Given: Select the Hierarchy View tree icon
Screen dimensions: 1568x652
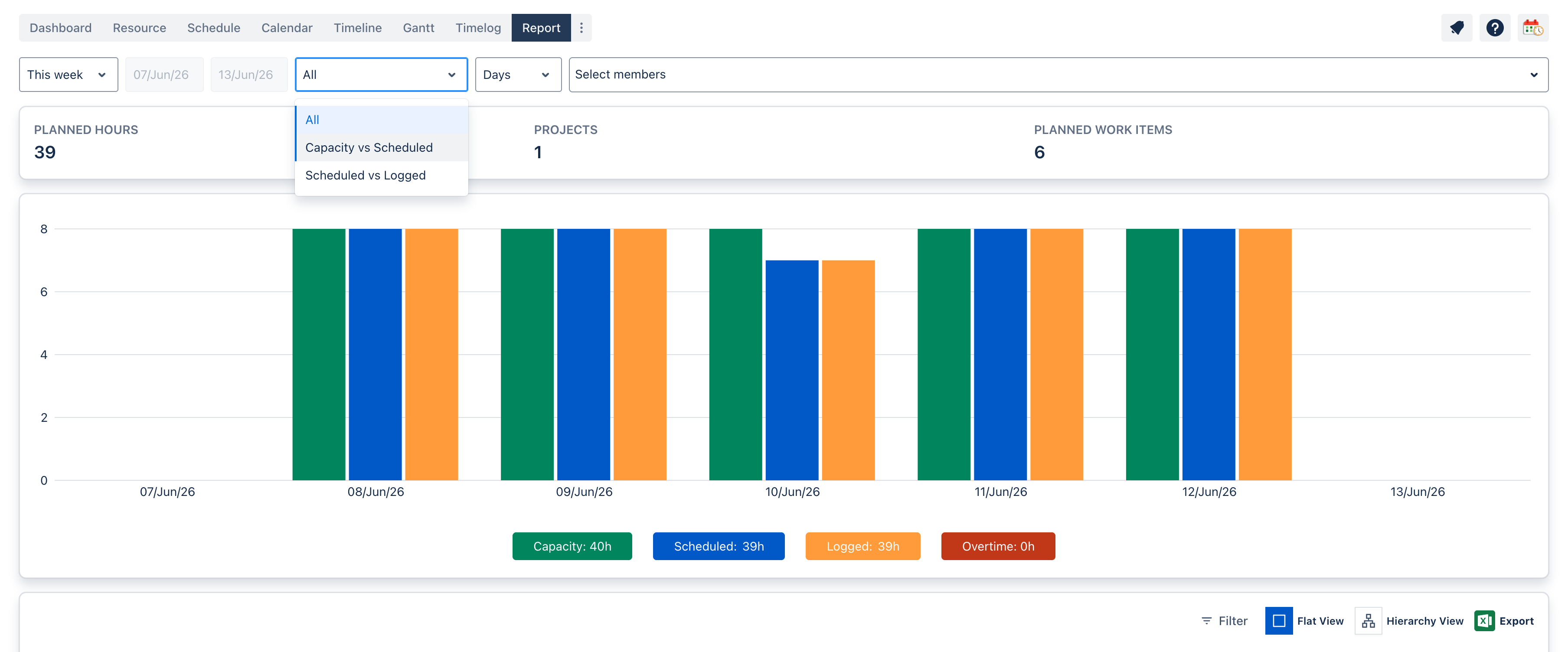Looking at the screenshot, I should click(1369, 621).
